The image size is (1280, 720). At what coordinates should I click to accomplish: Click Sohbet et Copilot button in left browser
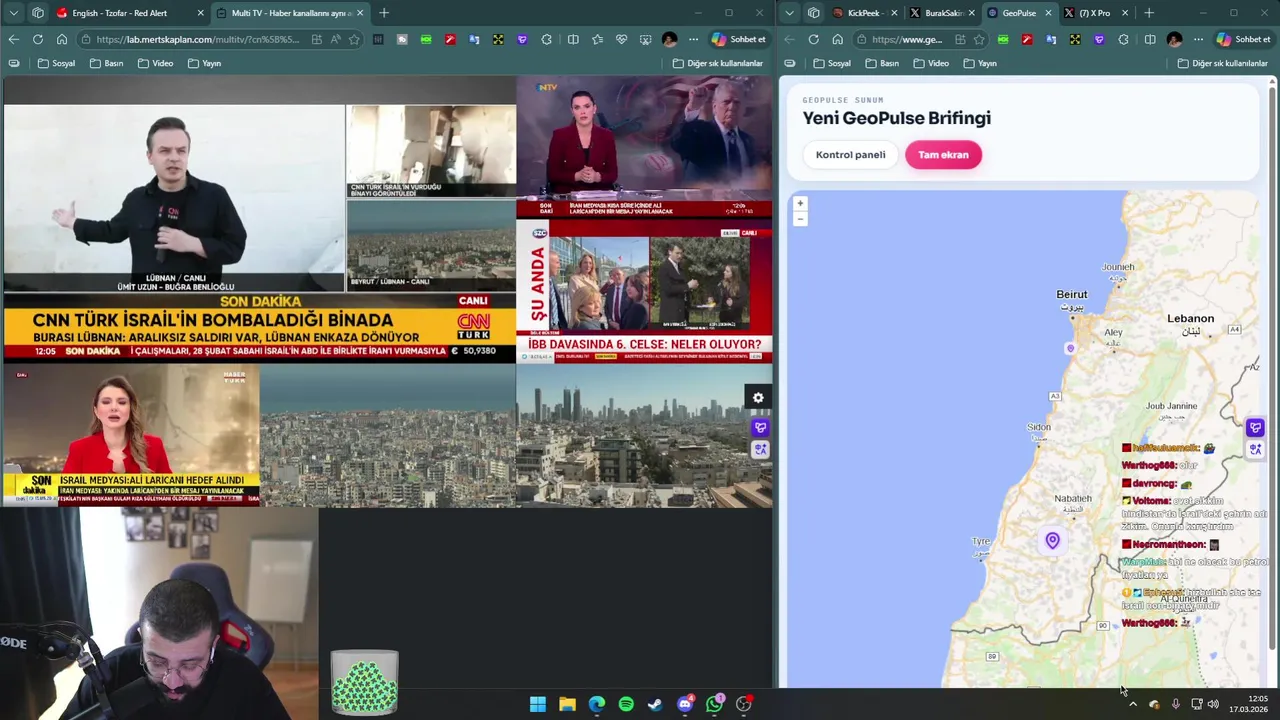click(x=738, y=39)
